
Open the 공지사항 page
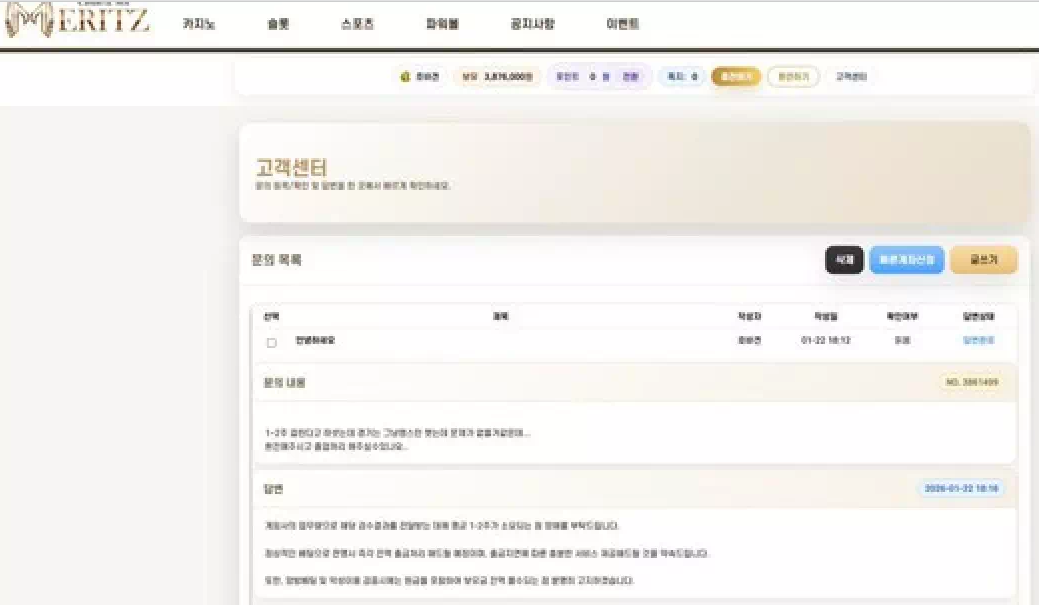pyautogui.click(x=532, y=24)
